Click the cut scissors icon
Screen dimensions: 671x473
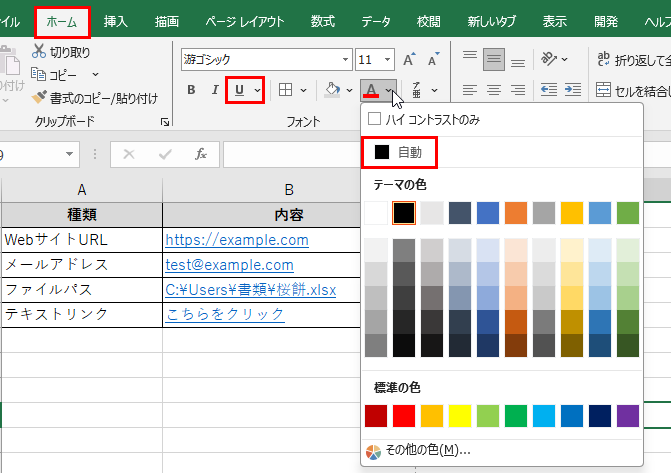[x=39, y=52]
